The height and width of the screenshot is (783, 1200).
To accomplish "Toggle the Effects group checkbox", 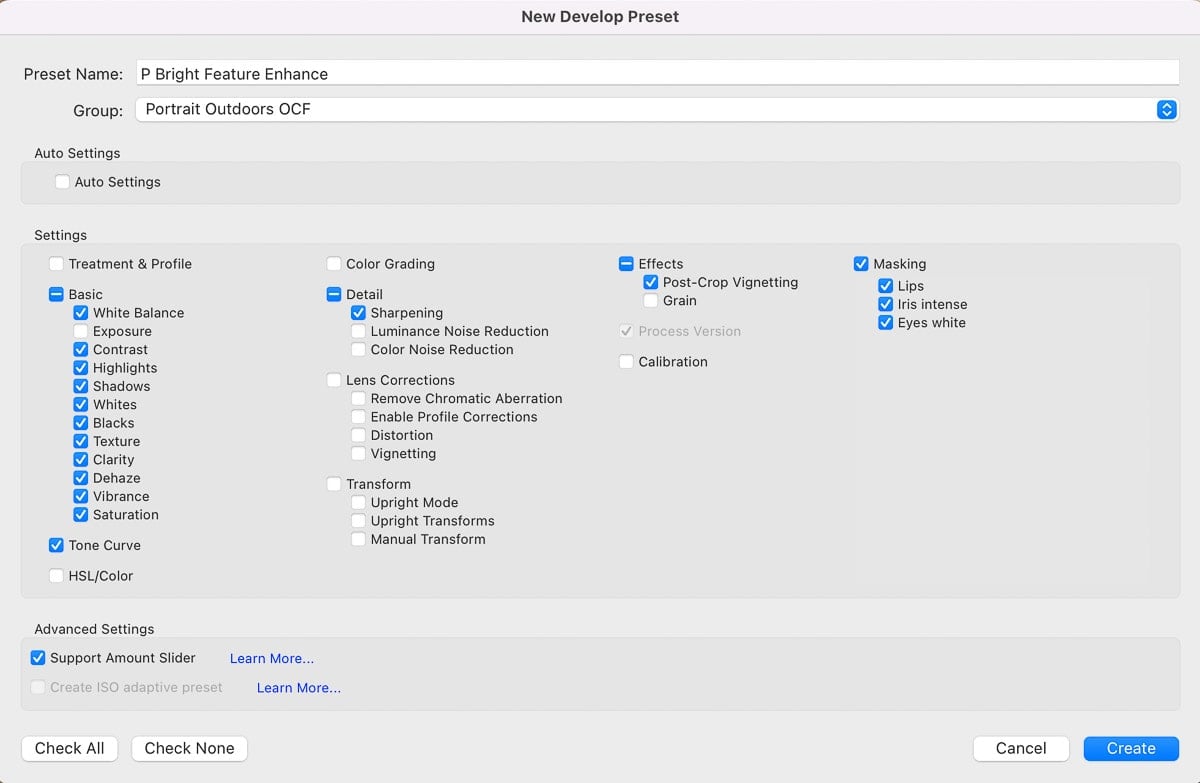I will (626, 264).
